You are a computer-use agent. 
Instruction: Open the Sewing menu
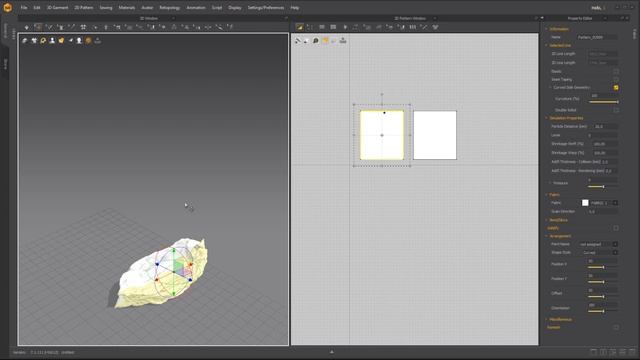(x=106, y=8)
